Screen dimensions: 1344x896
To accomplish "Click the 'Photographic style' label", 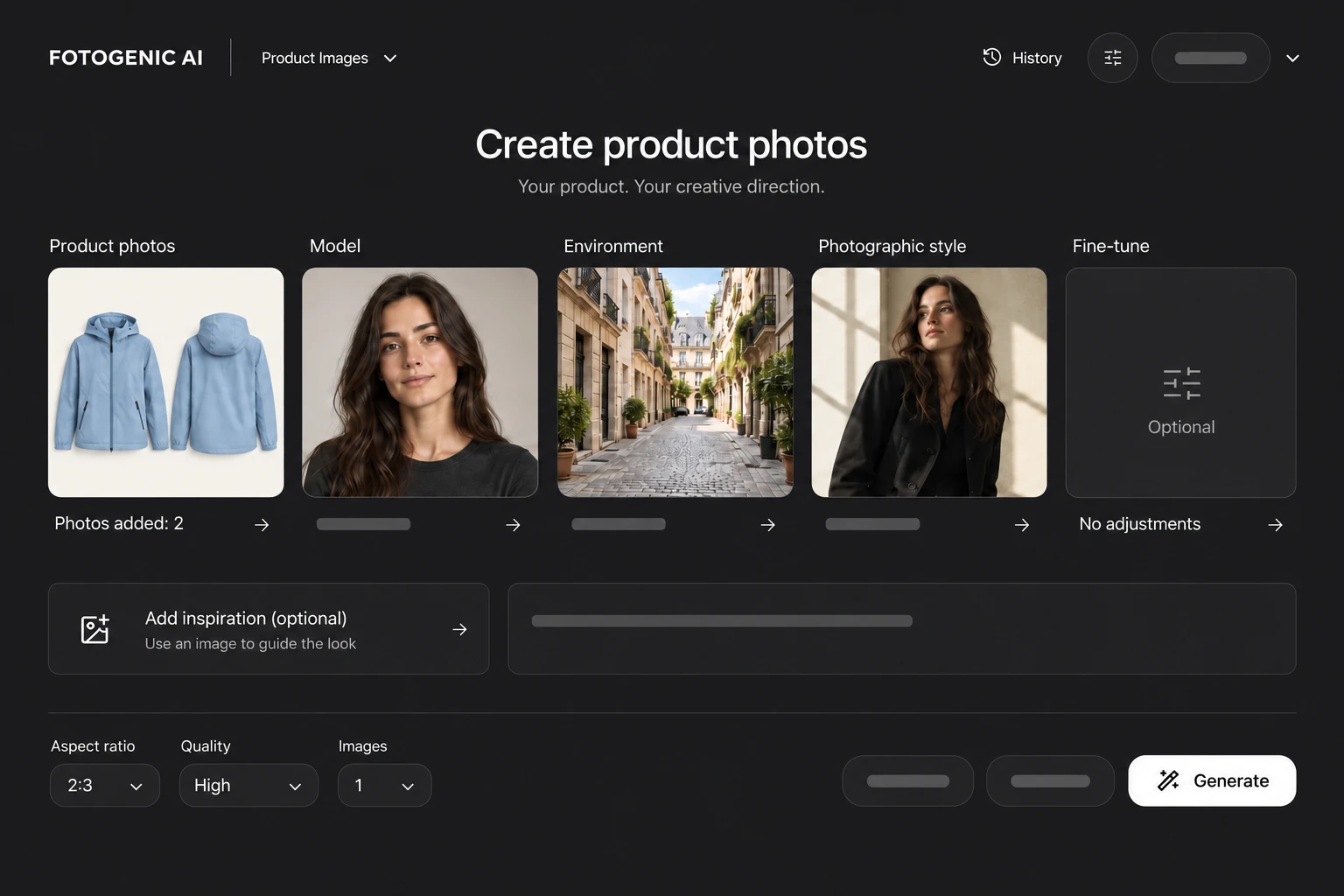I will [892, 246].
